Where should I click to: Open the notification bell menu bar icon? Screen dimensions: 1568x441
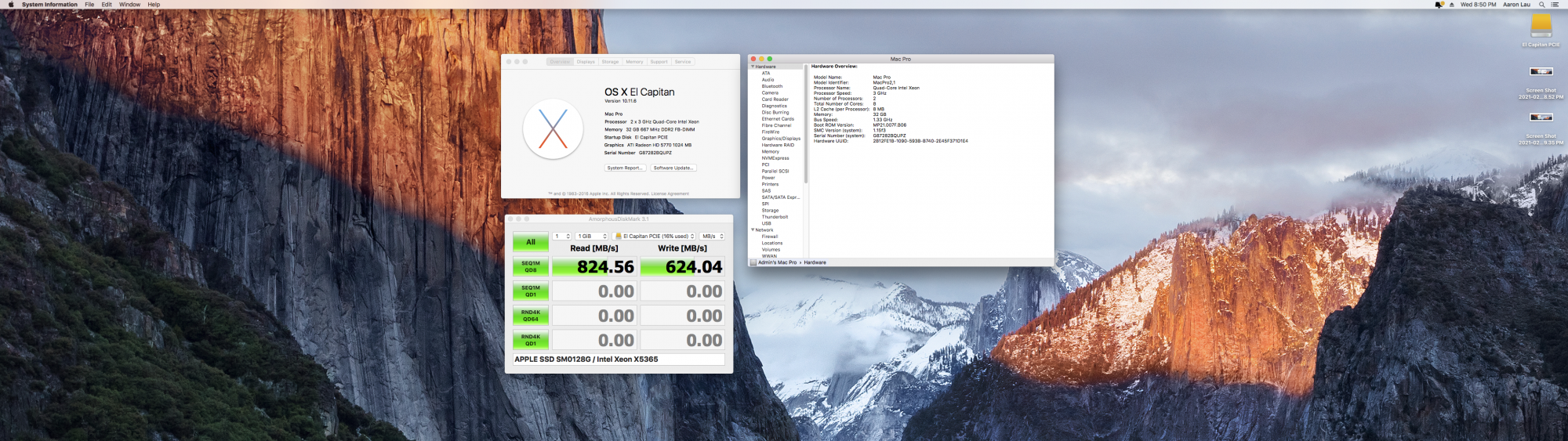1439,5
